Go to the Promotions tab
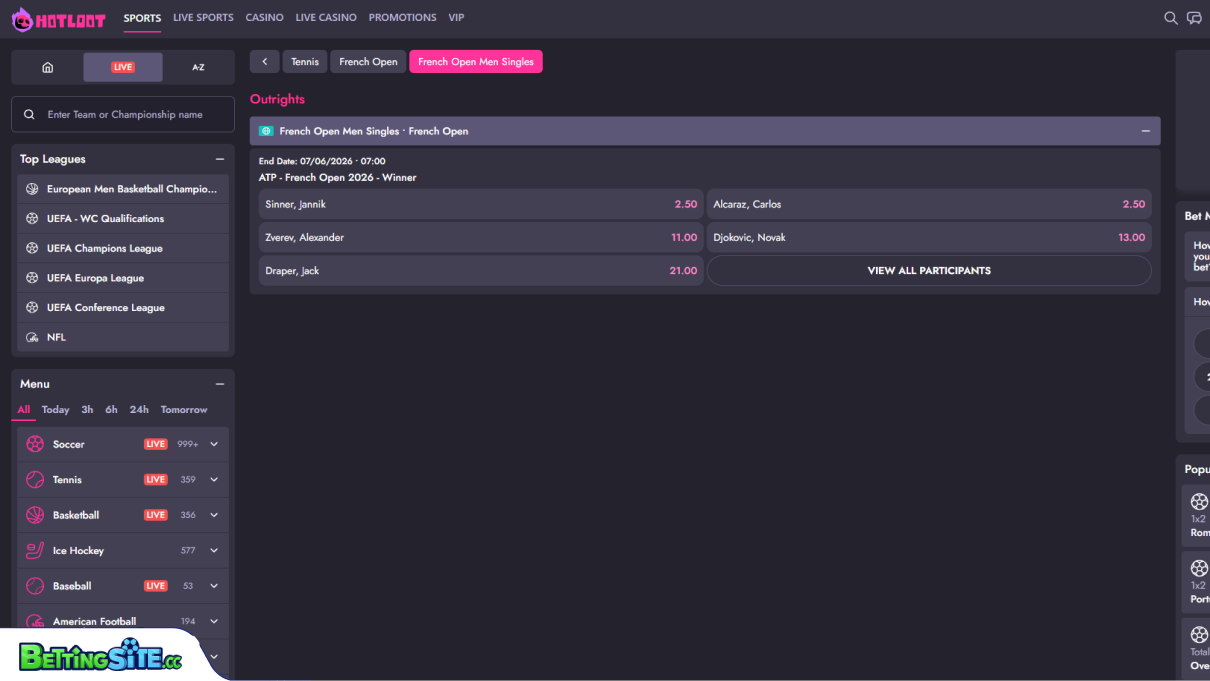1210x681 pixels. [x=402, y=18]
